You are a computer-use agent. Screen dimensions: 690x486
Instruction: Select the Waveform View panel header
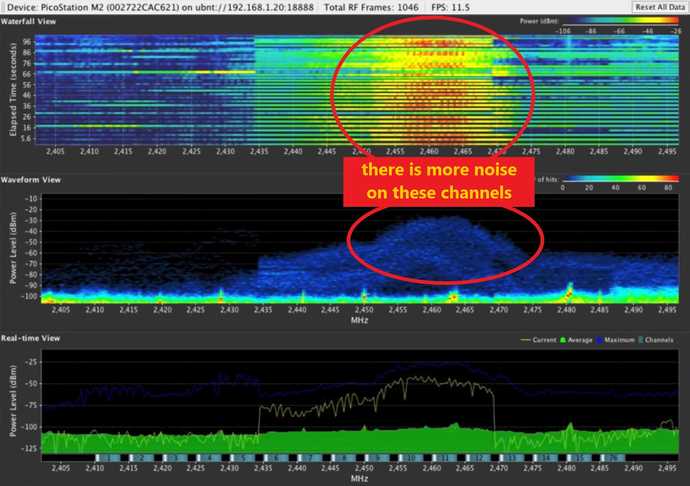click(x=28, y=180)
